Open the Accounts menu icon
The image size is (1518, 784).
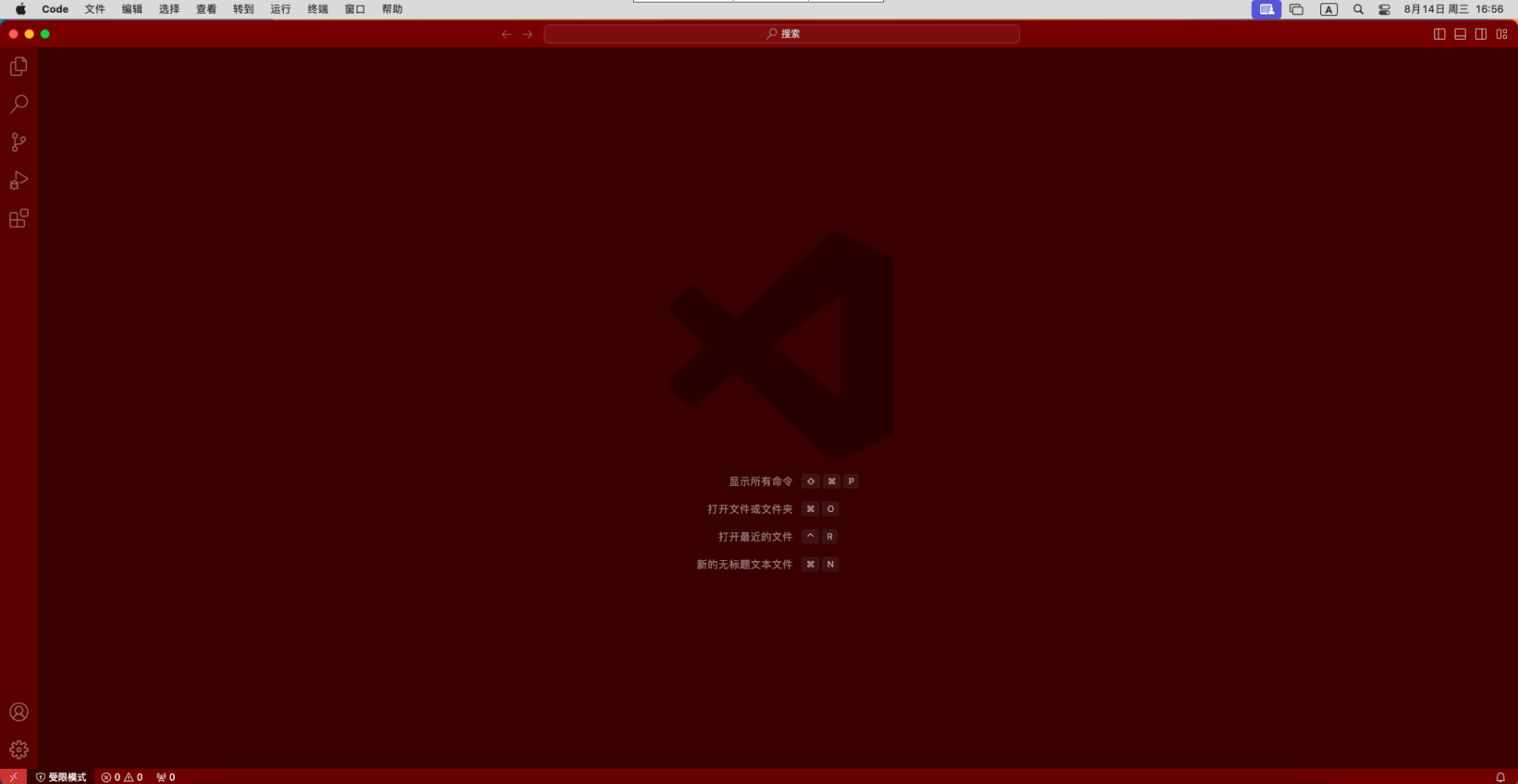click(19, 712)
